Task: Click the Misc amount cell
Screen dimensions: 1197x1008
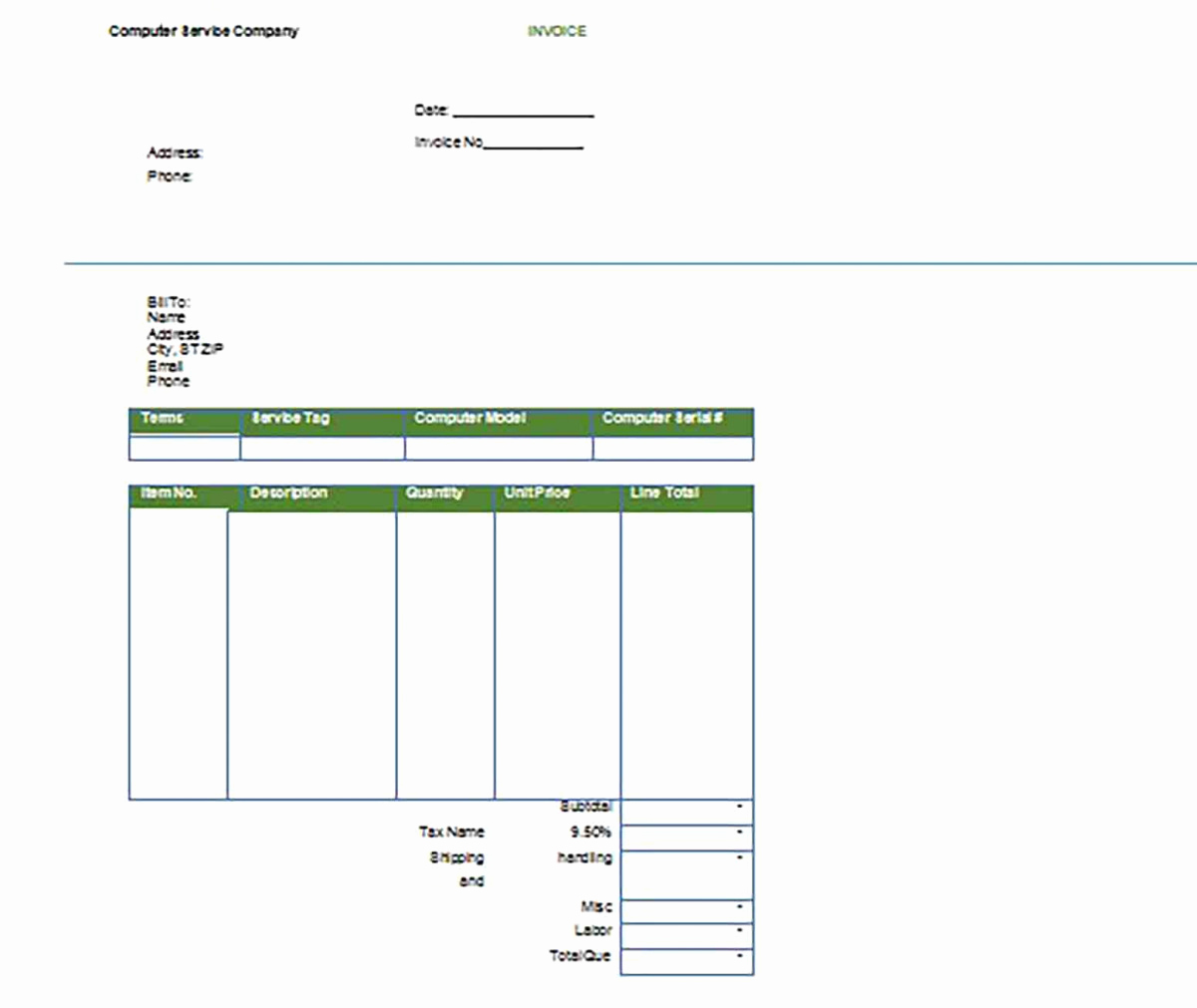Action: point(687,910)
